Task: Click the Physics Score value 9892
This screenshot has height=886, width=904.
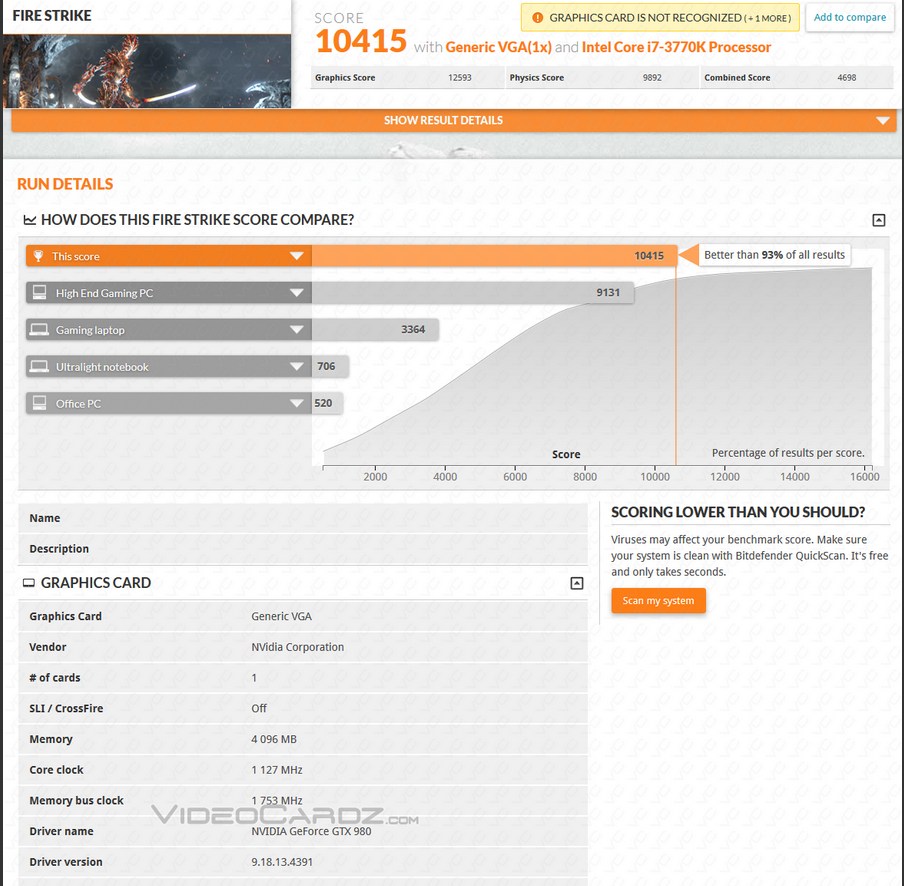Action: pos(652,77)
